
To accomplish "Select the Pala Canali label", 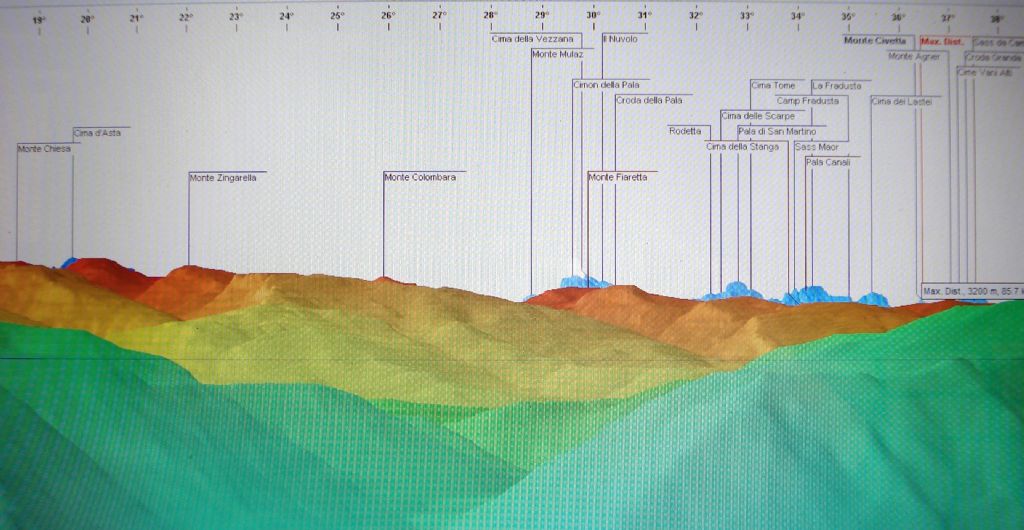I will point(826,161).
